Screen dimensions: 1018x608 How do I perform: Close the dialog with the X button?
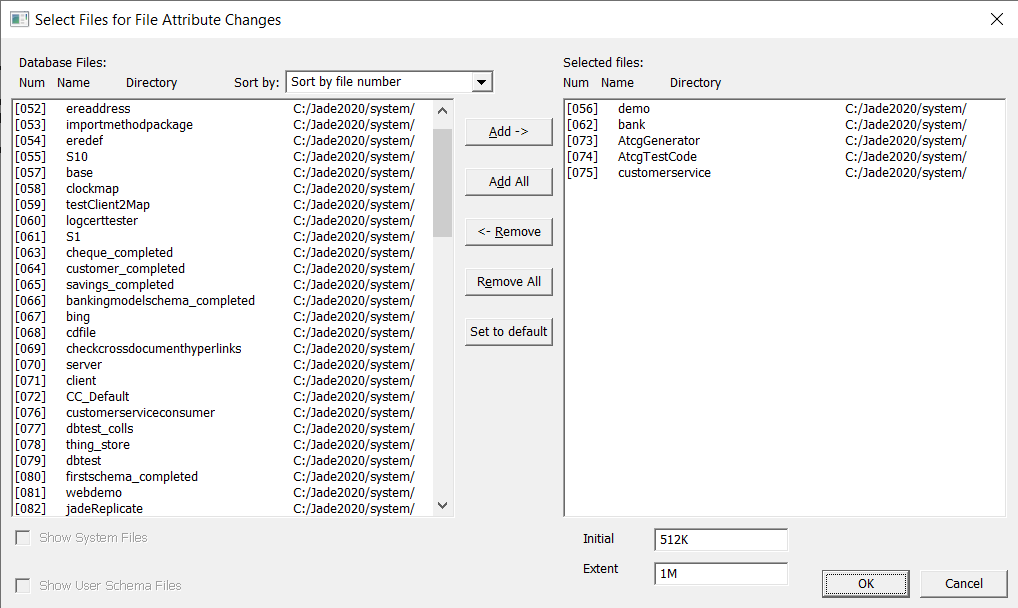pos(996,19)
